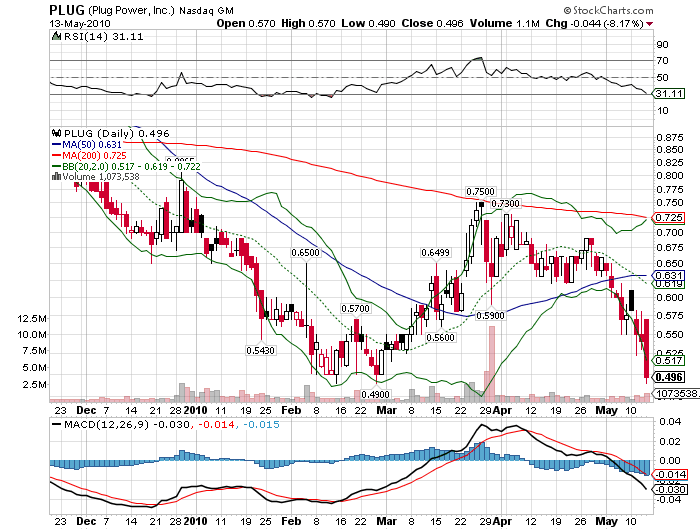Click the High 0.570 value in header
Screen dimensions: 700x530
click(308, 23)
